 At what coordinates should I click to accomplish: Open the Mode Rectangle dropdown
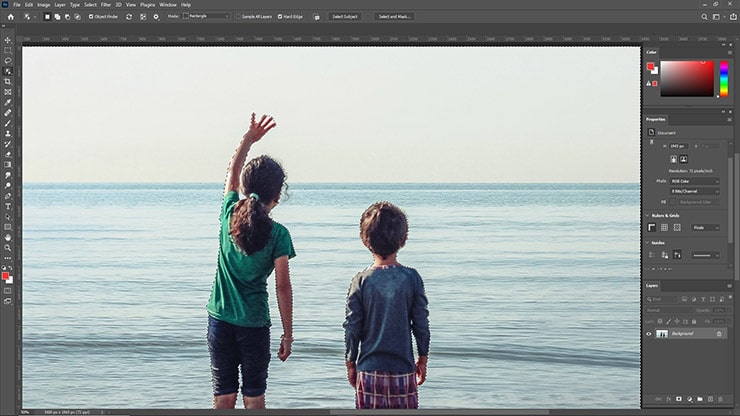point(206,16)
